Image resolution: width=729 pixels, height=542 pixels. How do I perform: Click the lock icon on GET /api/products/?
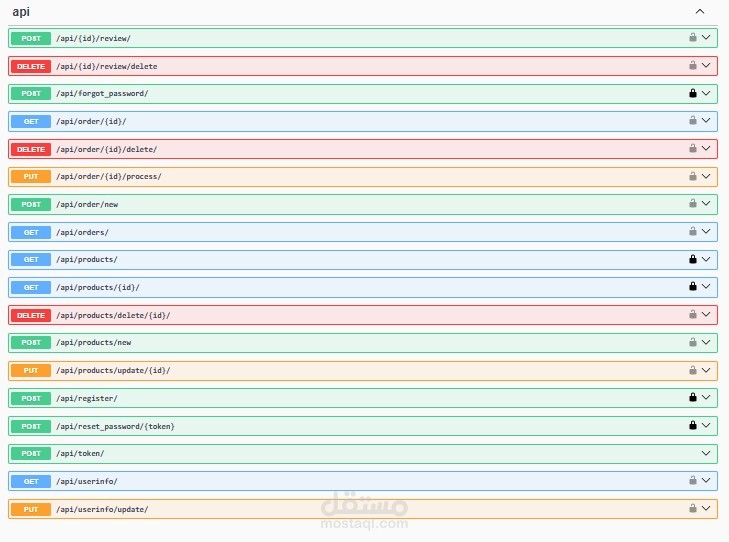point(693,259)
